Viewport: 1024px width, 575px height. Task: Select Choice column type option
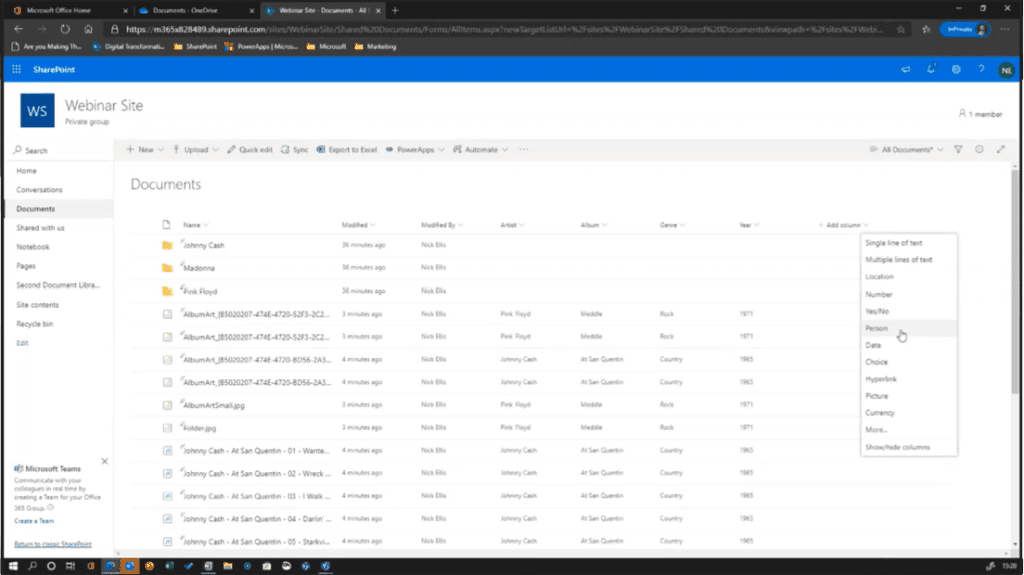(x=876, y=362)
